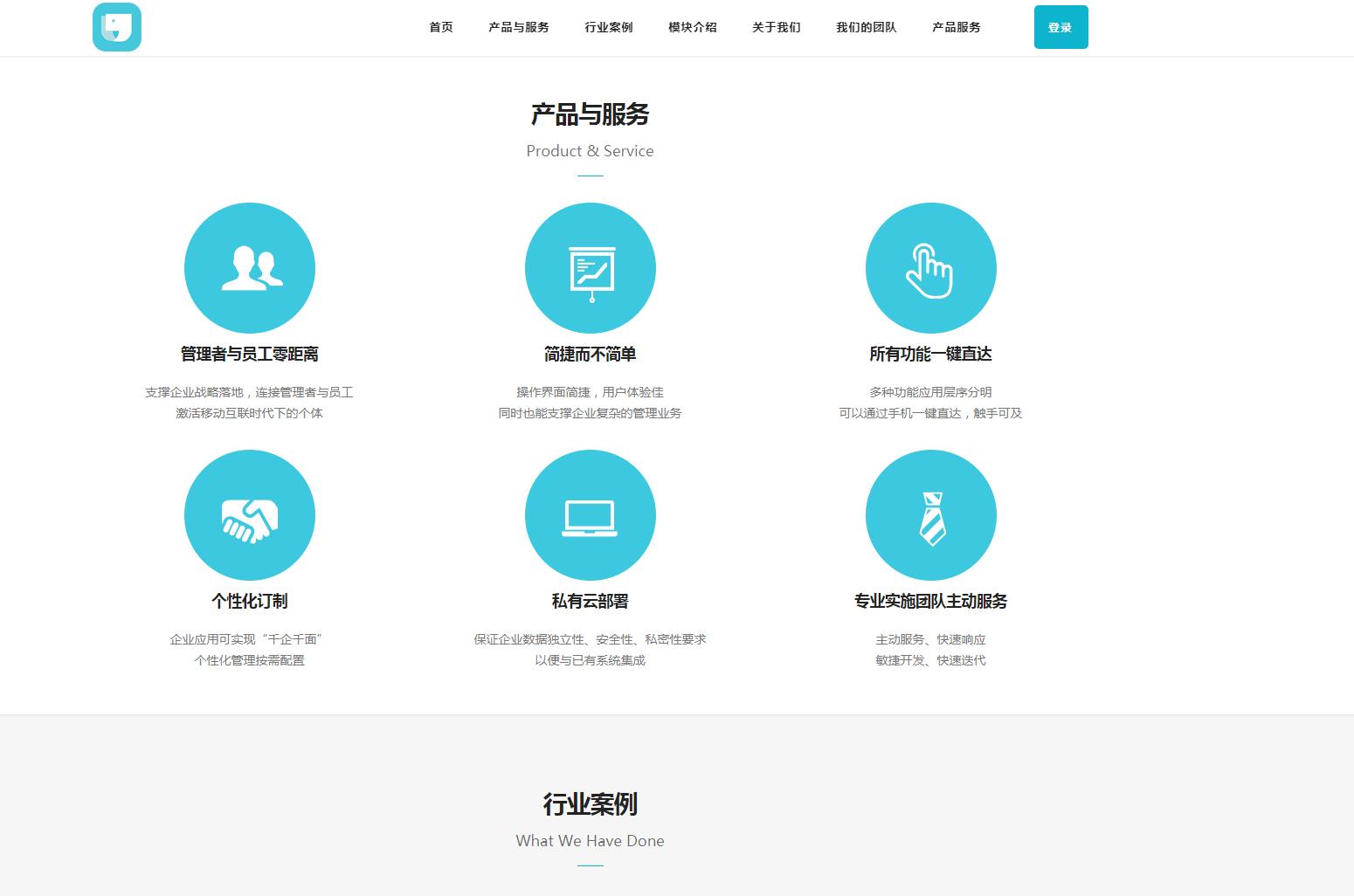Navigate to 关于我们 page
Screen dimensions: 1354x896
[777, 27]
